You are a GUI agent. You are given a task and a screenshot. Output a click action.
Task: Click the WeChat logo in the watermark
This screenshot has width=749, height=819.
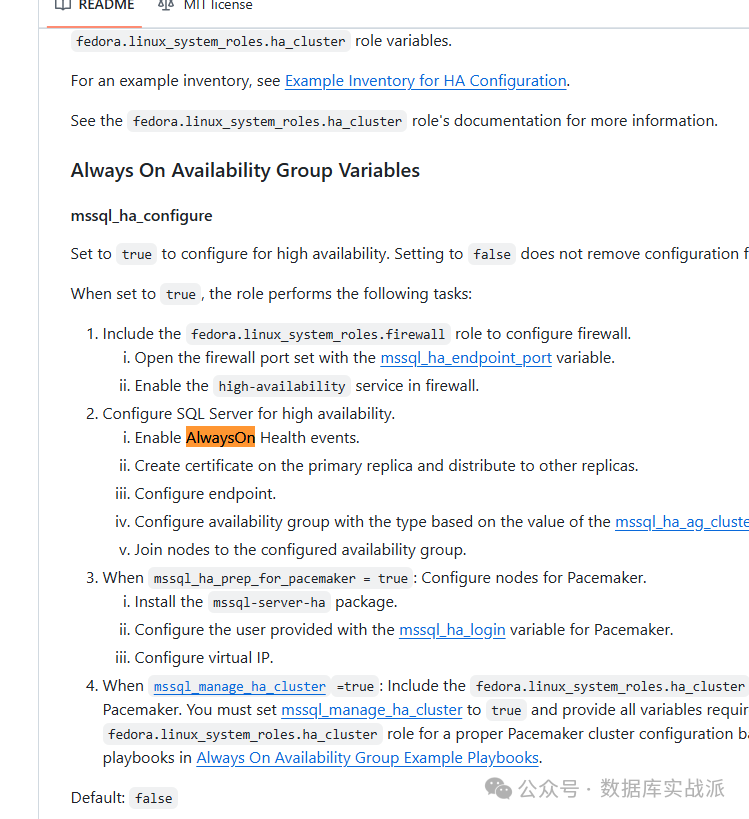tap(498, 789)
